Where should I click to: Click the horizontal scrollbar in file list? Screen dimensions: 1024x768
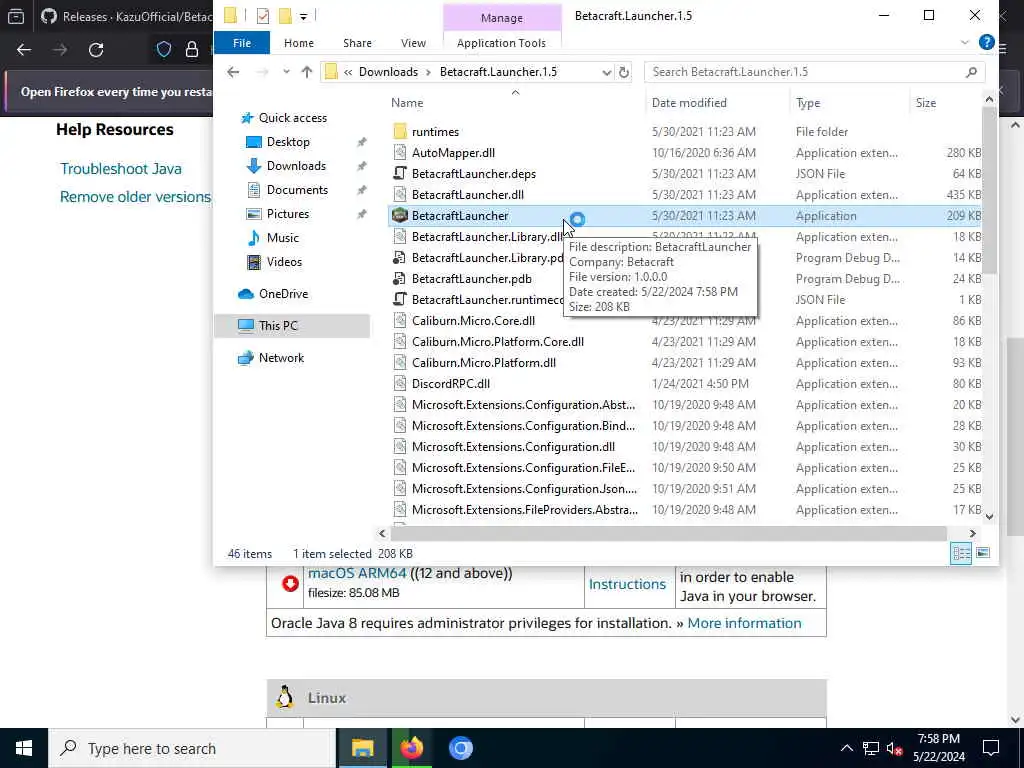667,533
